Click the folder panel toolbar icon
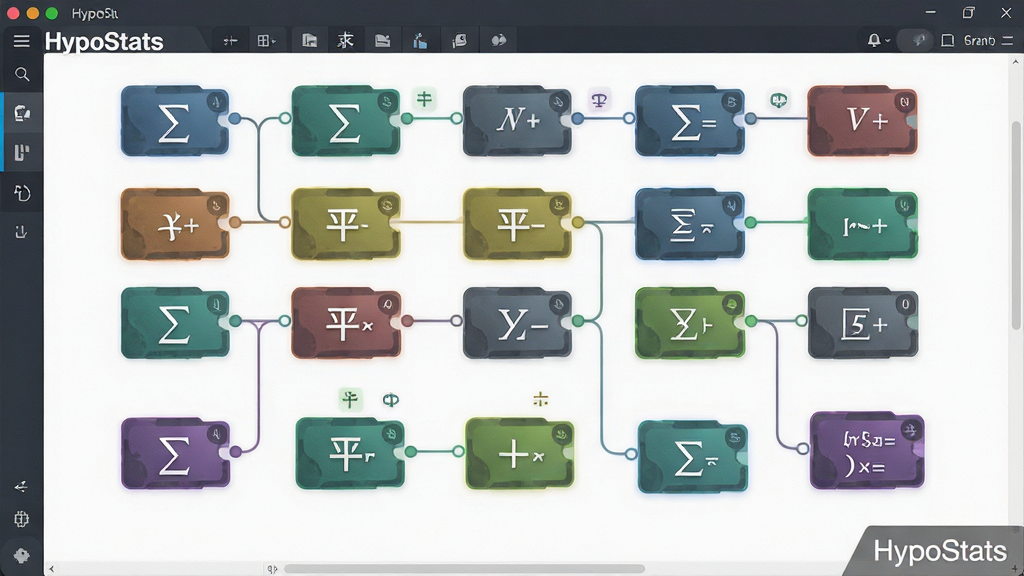This screenshot has width=1024, height=576. (310, 41)
